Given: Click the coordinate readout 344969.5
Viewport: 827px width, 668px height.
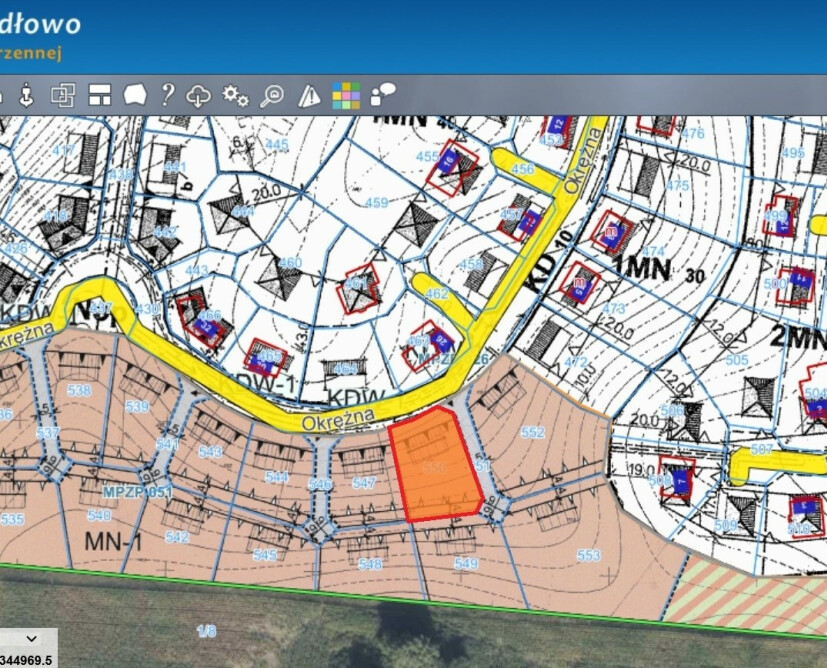Looking at the screenshot, I should [26, 661].
